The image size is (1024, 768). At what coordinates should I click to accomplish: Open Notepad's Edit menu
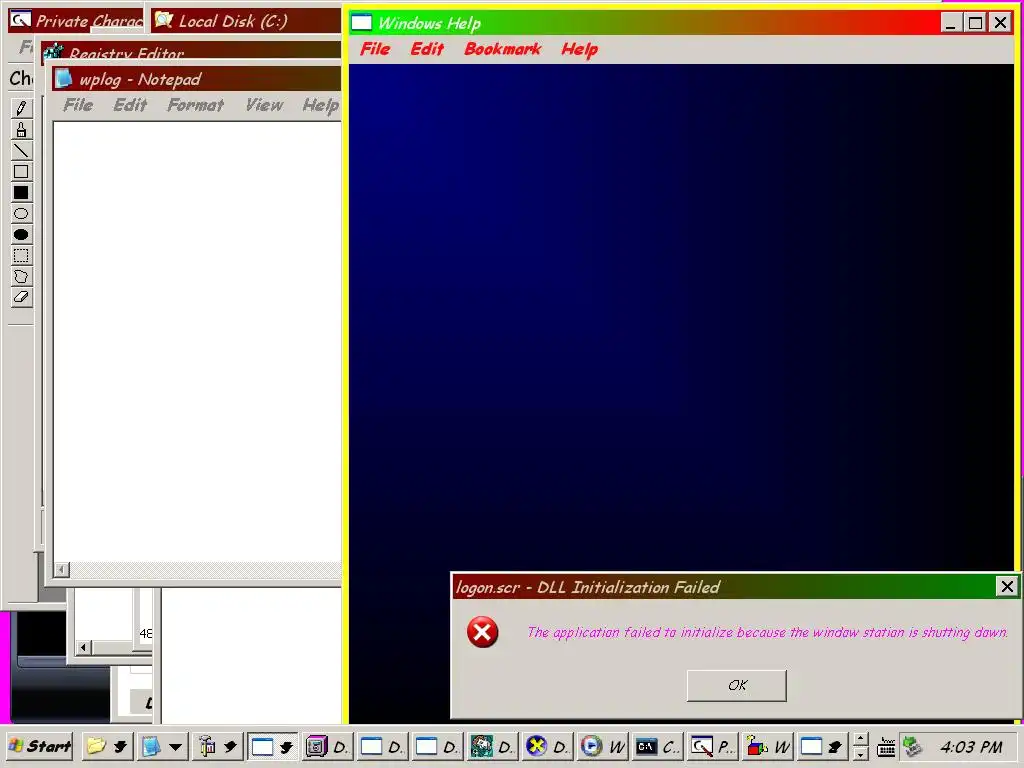point(130,105)
